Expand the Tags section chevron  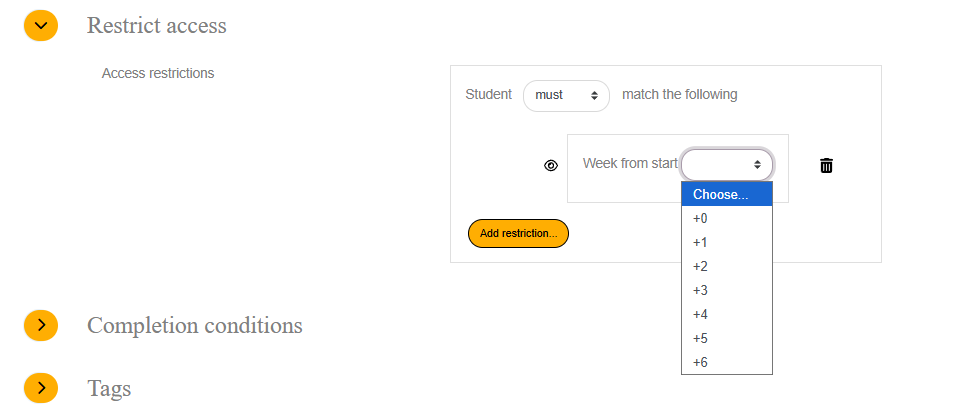[x=41, y=388]
